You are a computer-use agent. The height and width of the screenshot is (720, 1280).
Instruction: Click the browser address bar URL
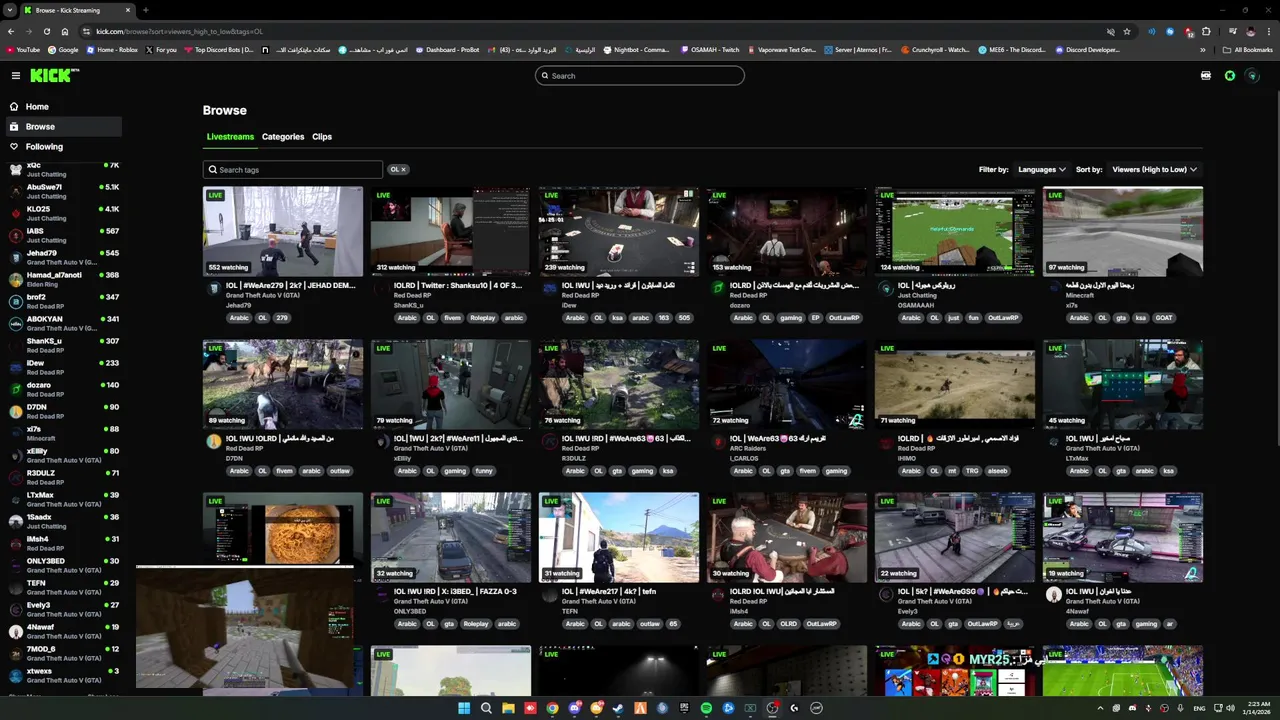[180, 31]
